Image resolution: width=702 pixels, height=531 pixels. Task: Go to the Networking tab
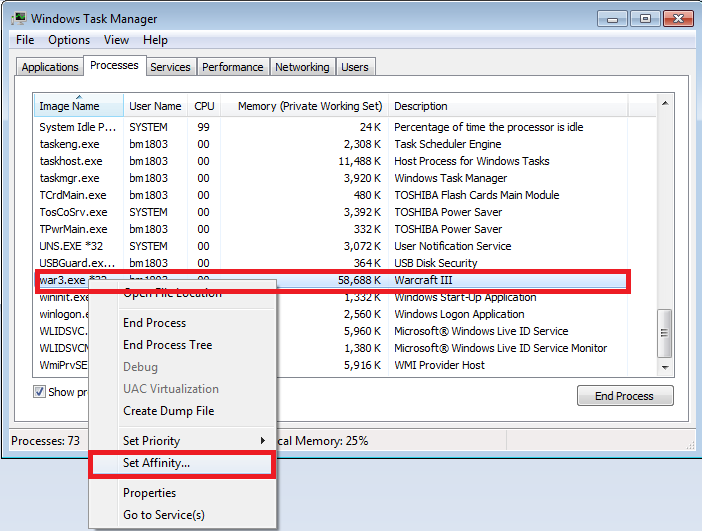click(x=302, y=67)
